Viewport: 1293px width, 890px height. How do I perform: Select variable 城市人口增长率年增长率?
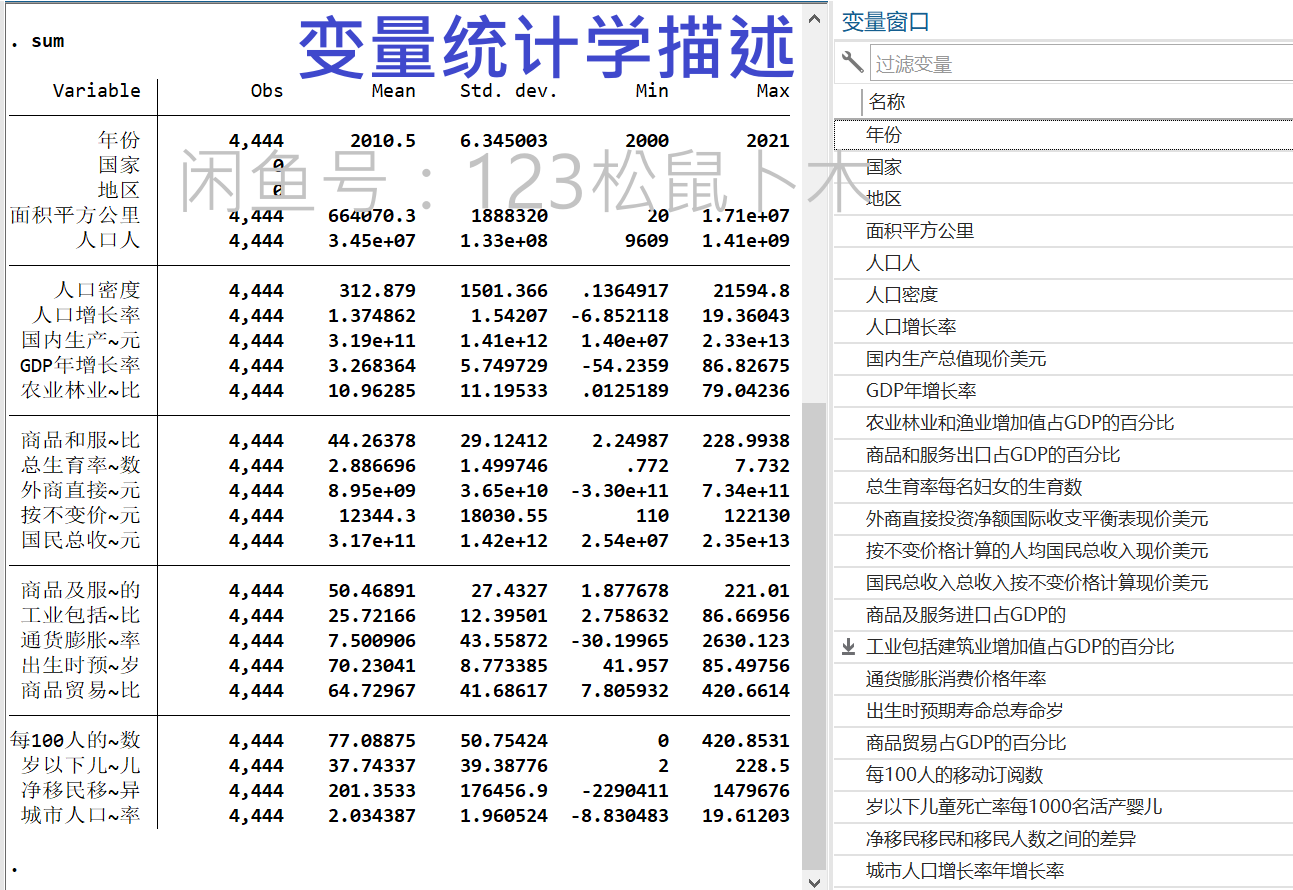click(x=1063, y=871)
